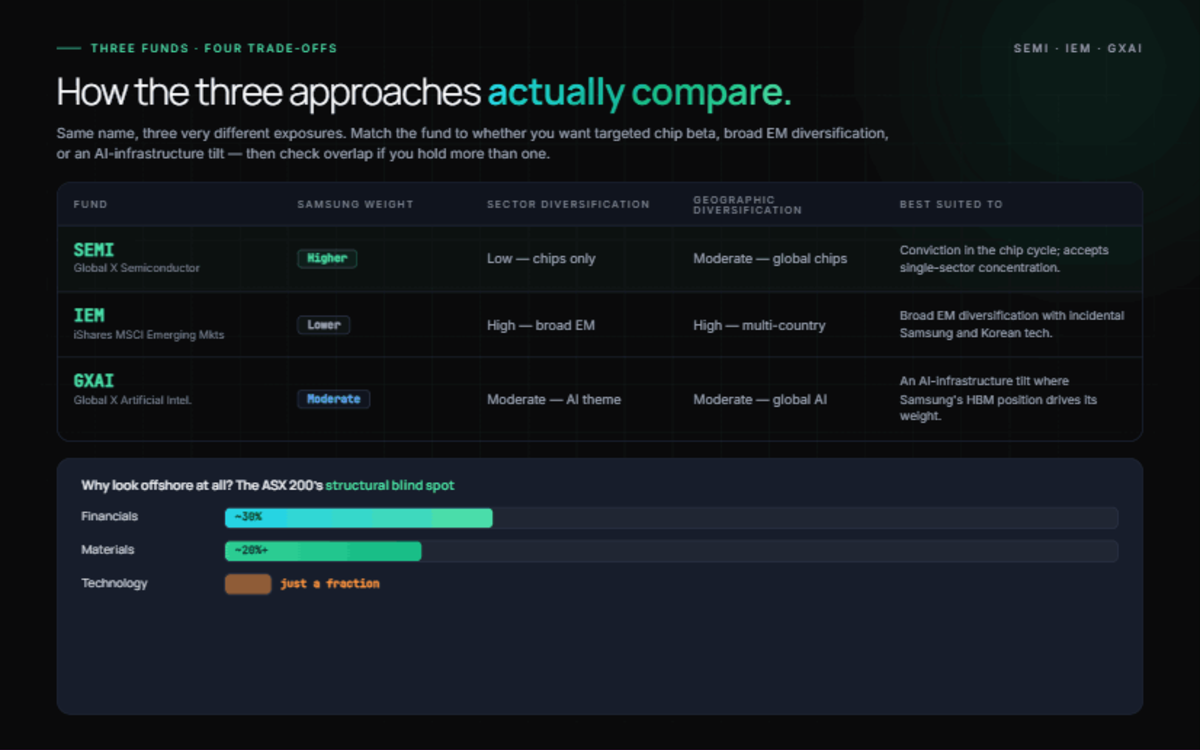Click the Fund column header
Image resolution: width=1200 pixels, height=750 pixels.
tap(90, 204)
